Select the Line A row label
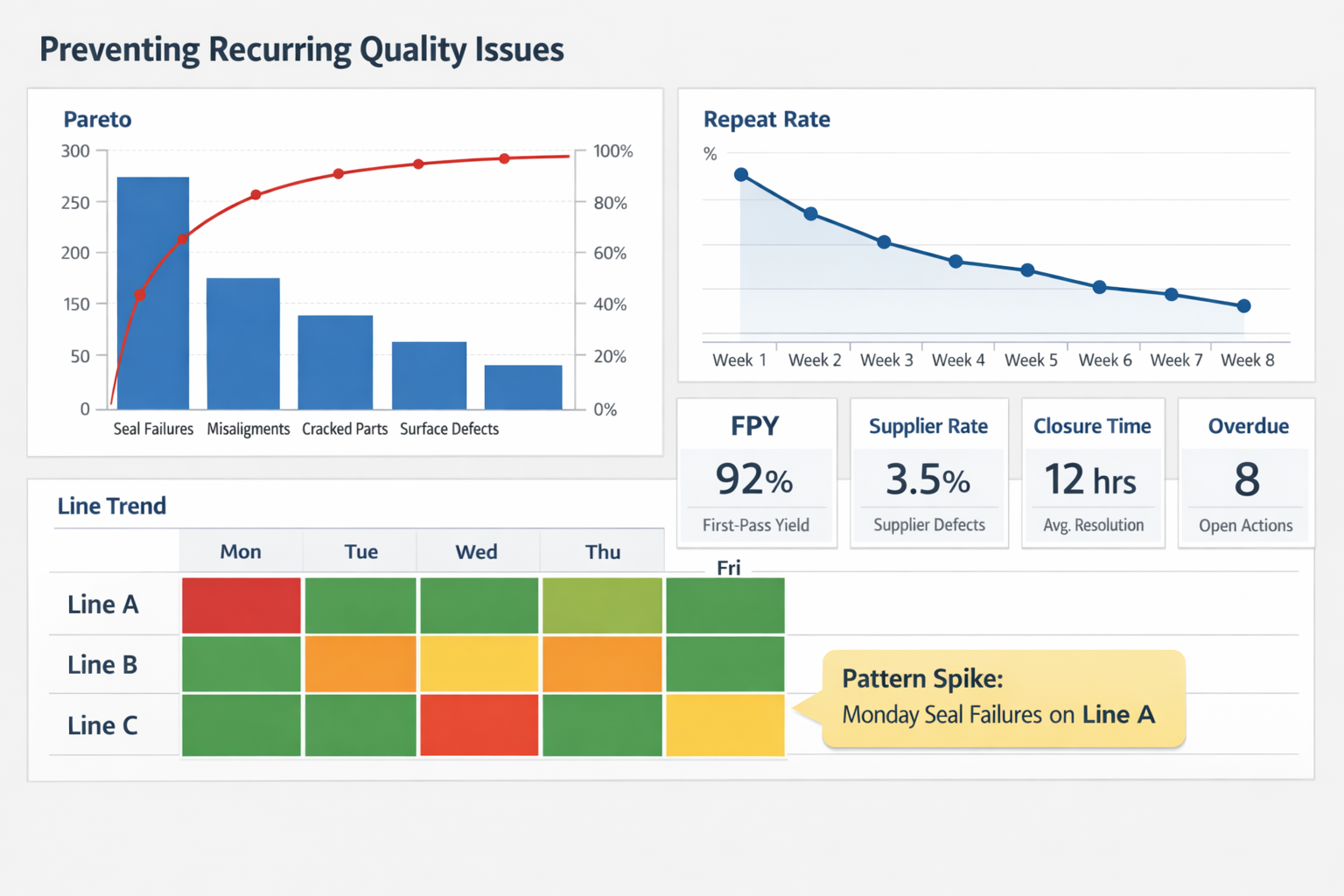This screenshot has width=1344, height=896. (103, 605)
